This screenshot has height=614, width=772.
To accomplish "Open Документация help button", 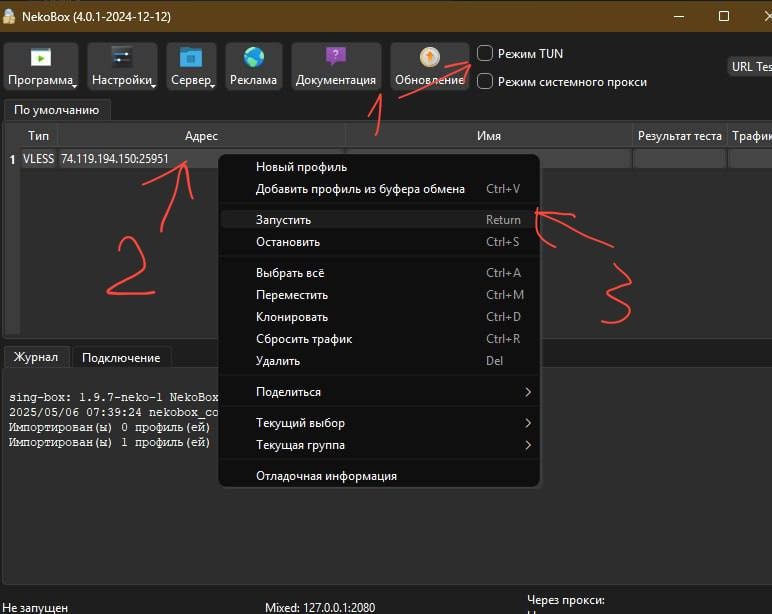I will (336, 66).
